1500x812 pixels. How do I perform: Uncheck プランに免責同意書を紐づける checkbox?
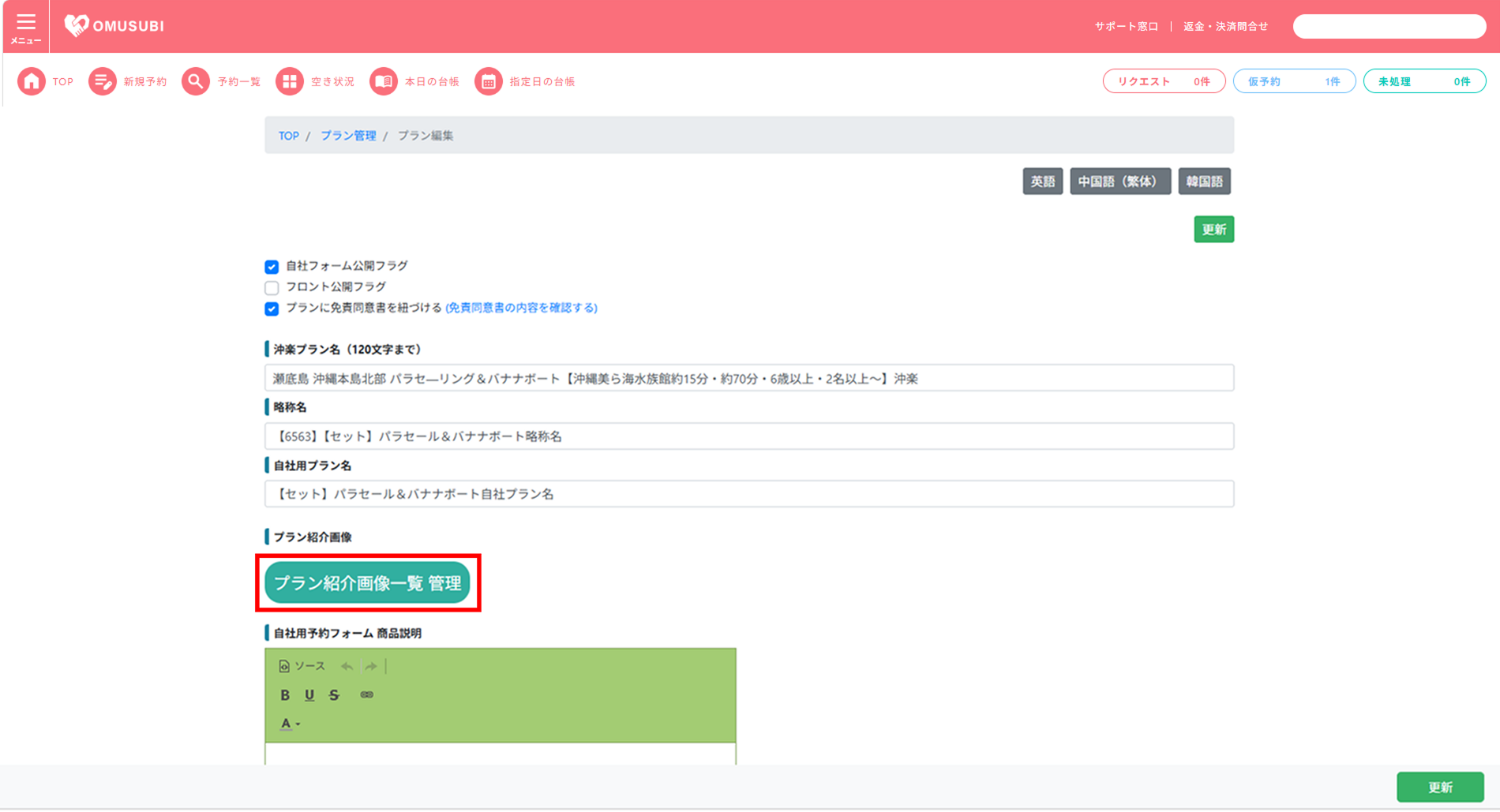click(x=272, y=309)
